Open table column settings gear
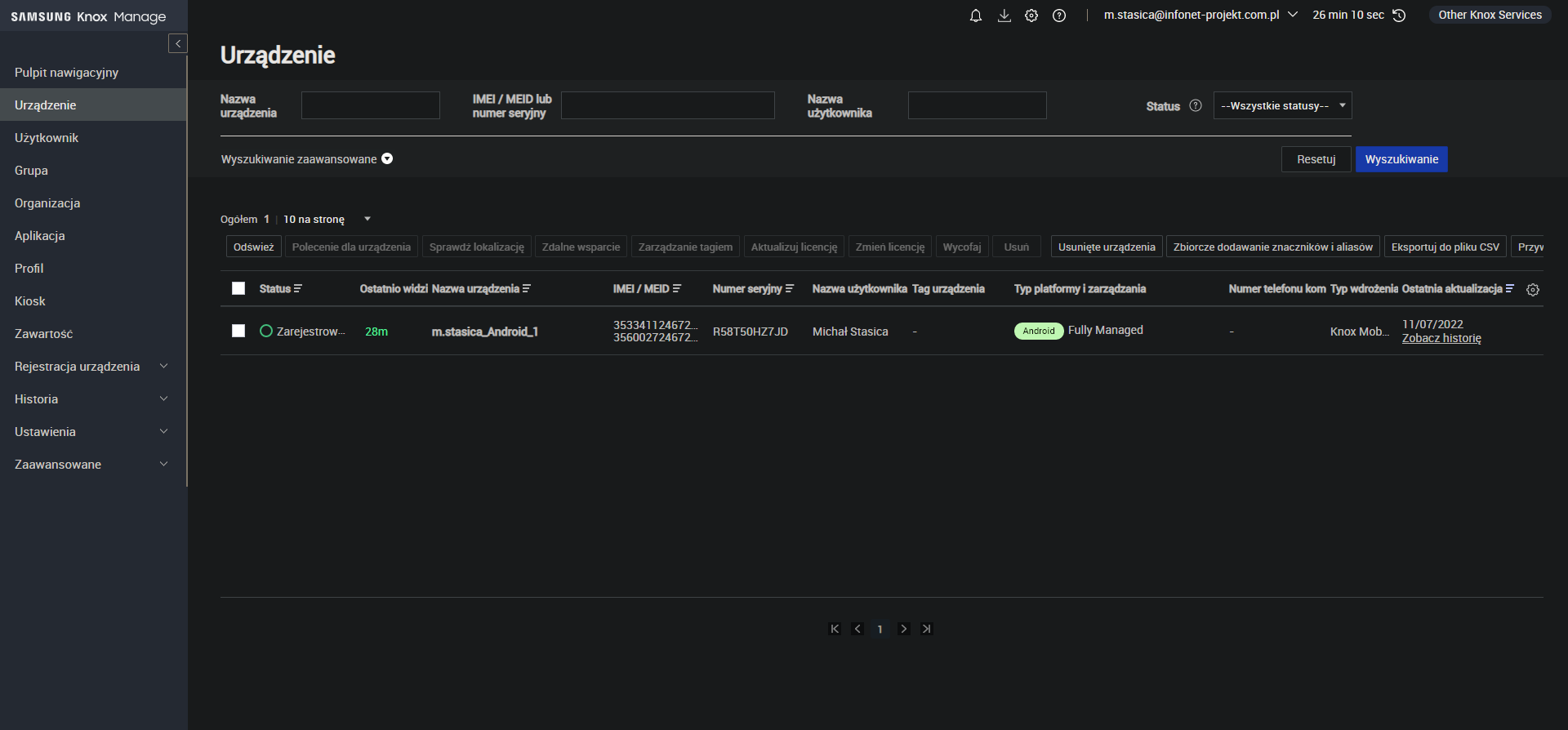Image resolution: width=1568 pixels, height=730 pixels. click(1533, 290)
